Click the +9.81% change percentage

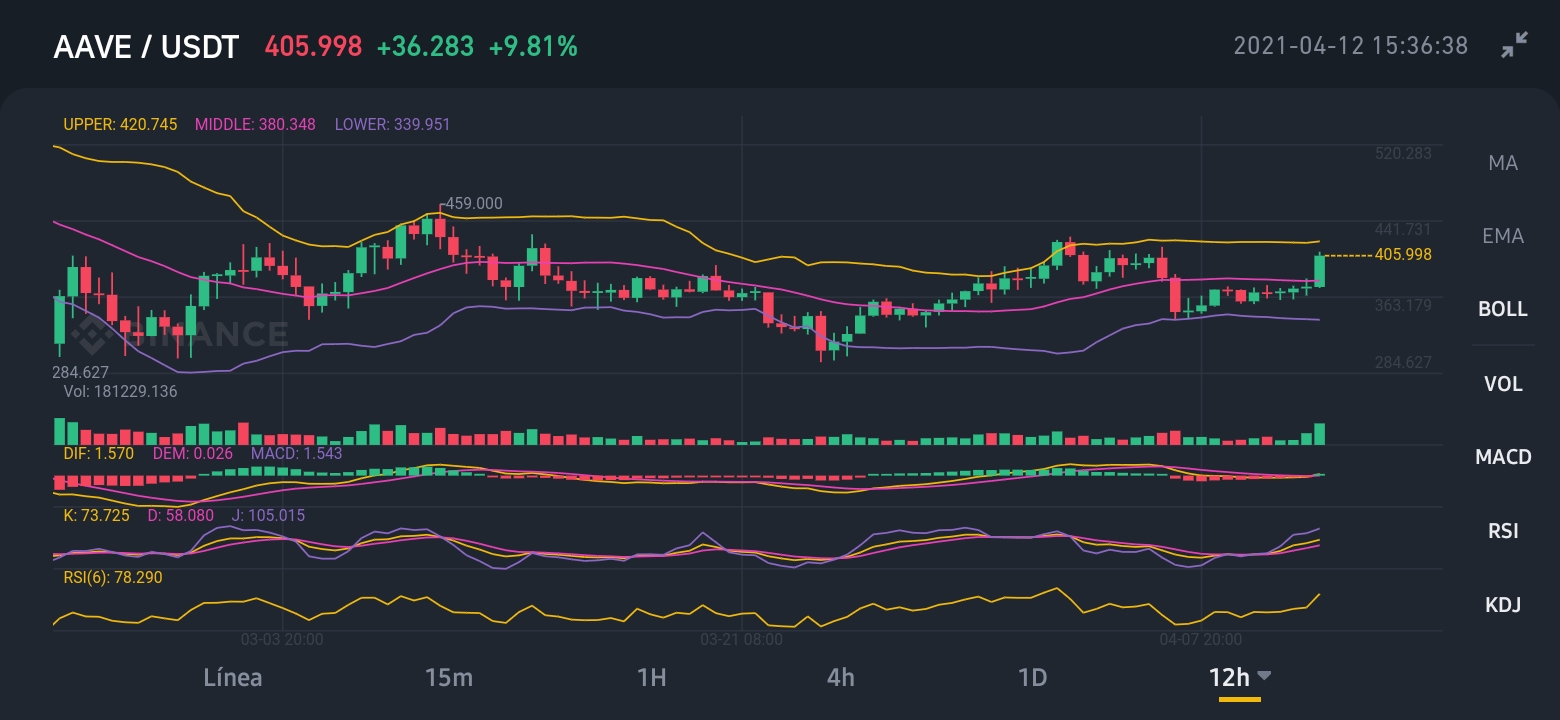pyautogui.click(x=533, y=46)
